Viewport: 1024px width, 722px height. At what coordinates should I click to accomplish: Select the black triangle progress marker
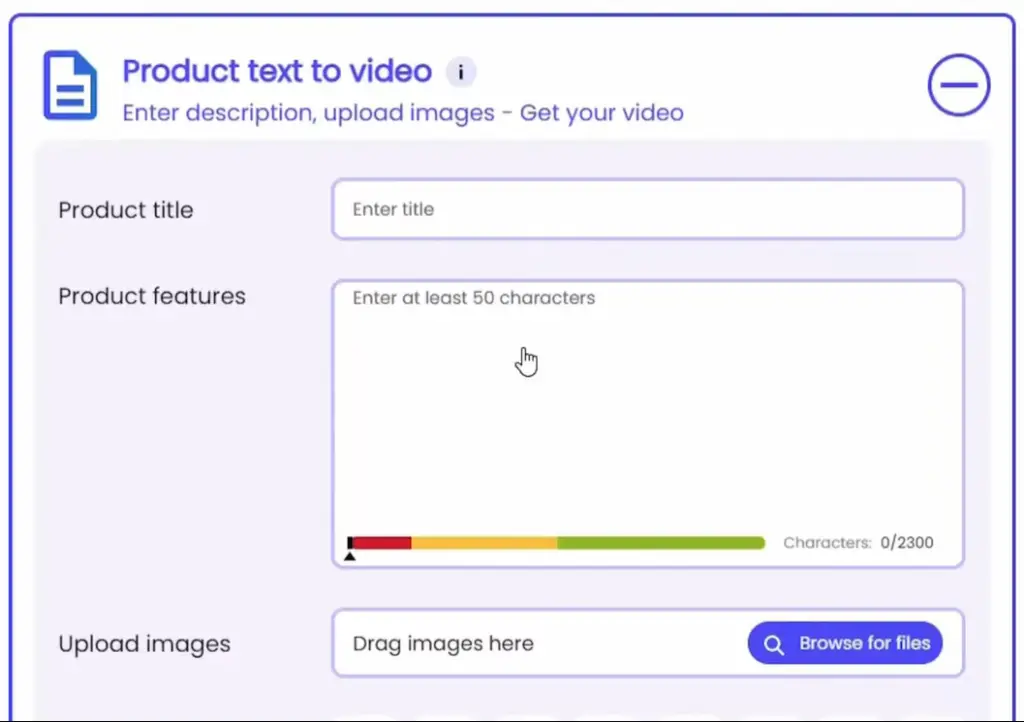pyautogui.click(x=350, y=556)
